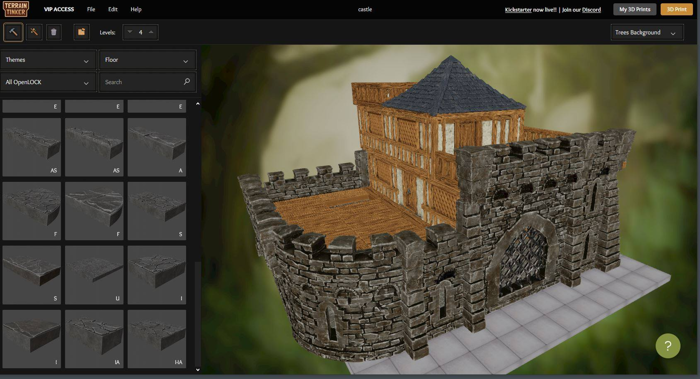
Task: Open the Edit menu
Action: (x=112, y=9)
